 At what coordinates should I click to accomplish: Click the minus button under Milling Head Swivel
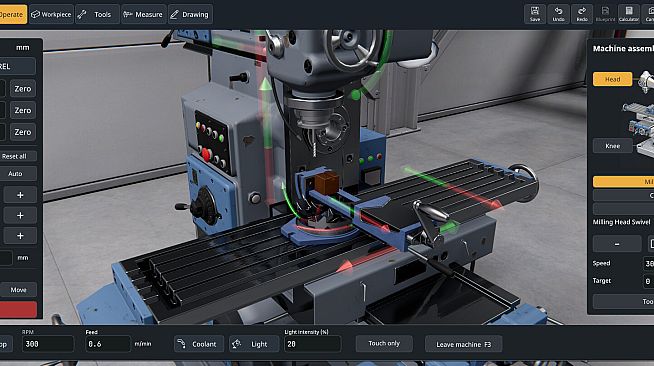[617, 244]
